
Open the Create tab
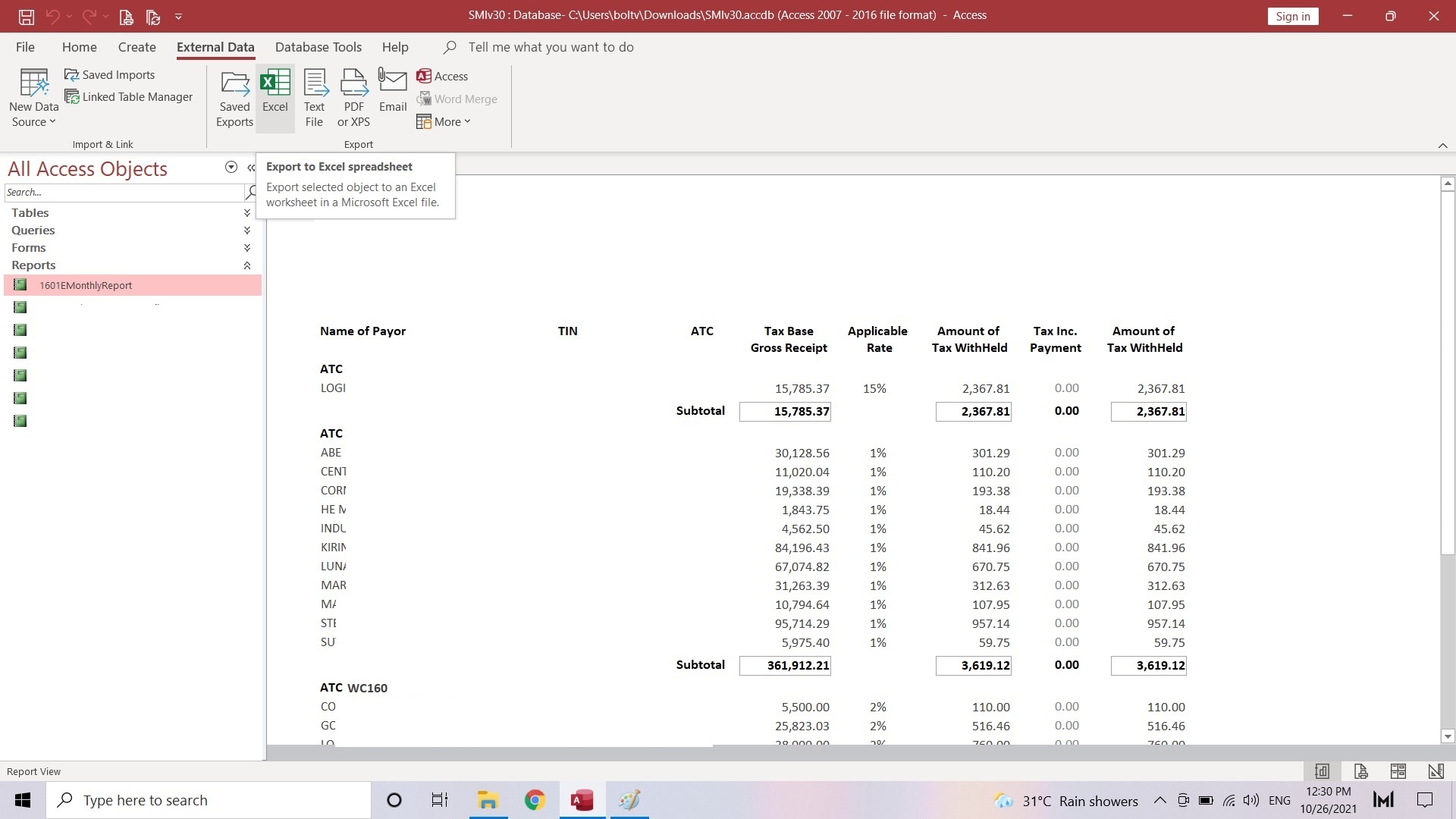pos(136,47)
